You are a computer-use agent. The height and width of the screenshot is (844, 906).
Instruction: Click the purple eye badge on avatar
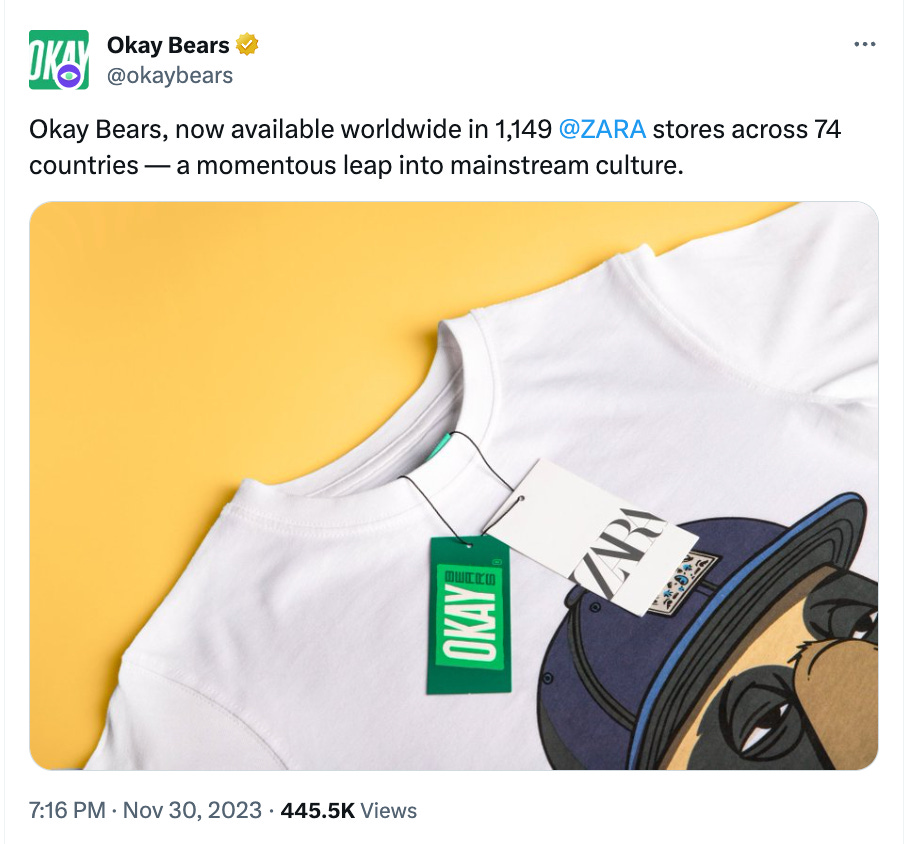[x=70, y=76]
